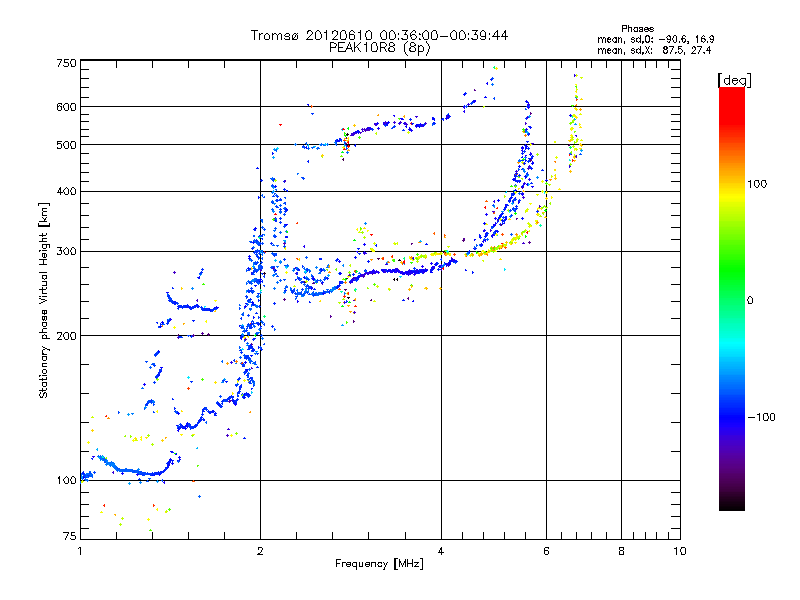Click the x-axis tick label '1'
Viewport: 800px width, 600px height.
(x=80, y=551)
